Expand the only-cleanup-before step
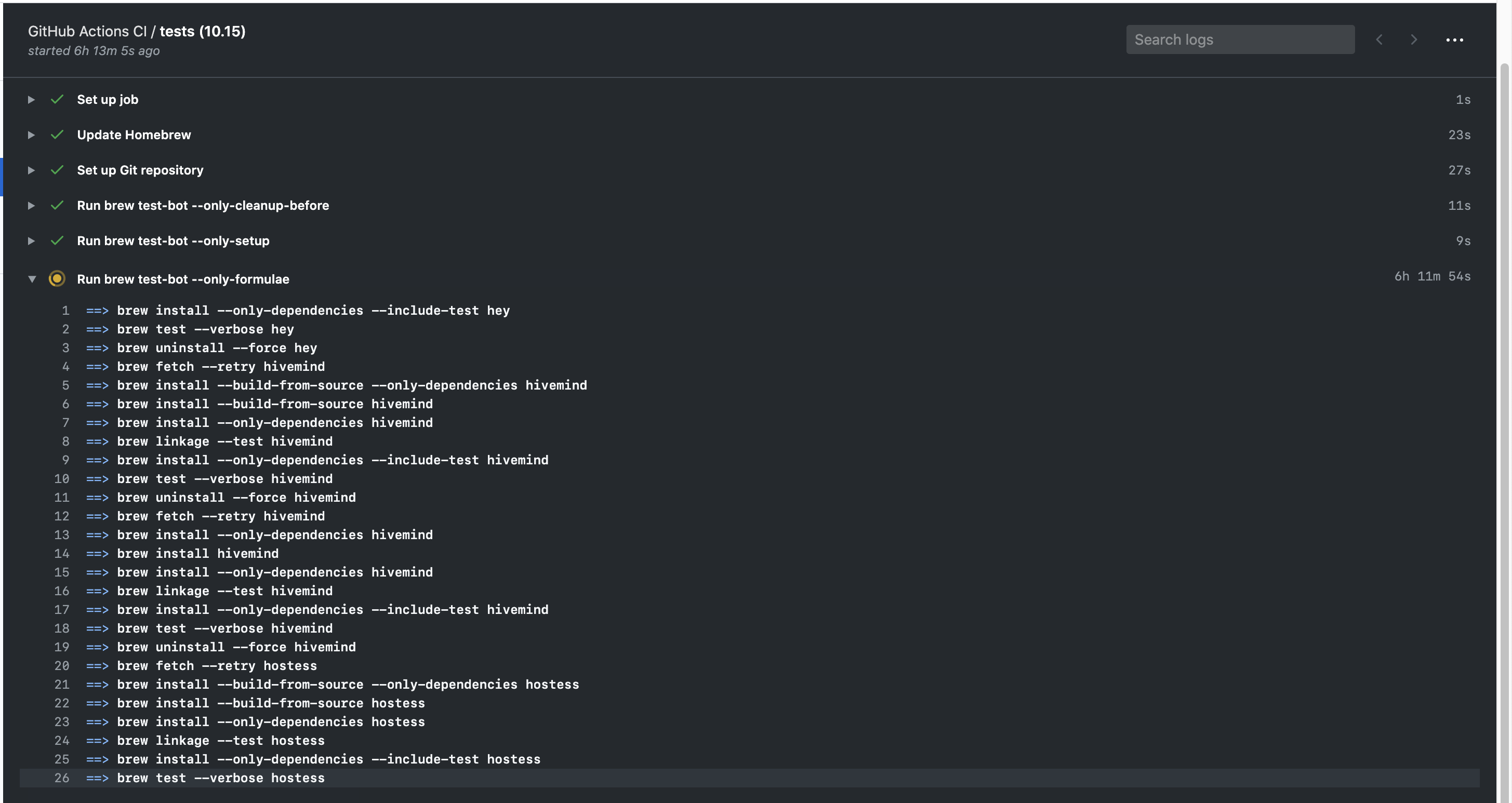 point(31,205)
